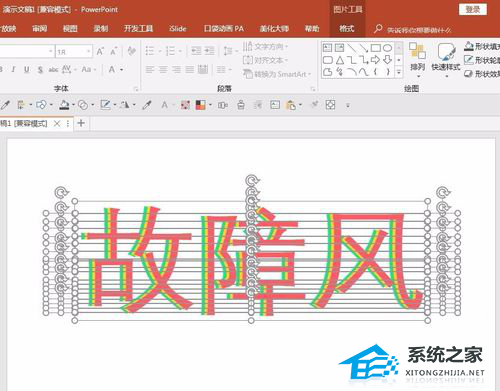The width and height of the screenshot is (500, 391).
Task: Switch to the iSlide ribbon tab
Action: click(178, 29)
